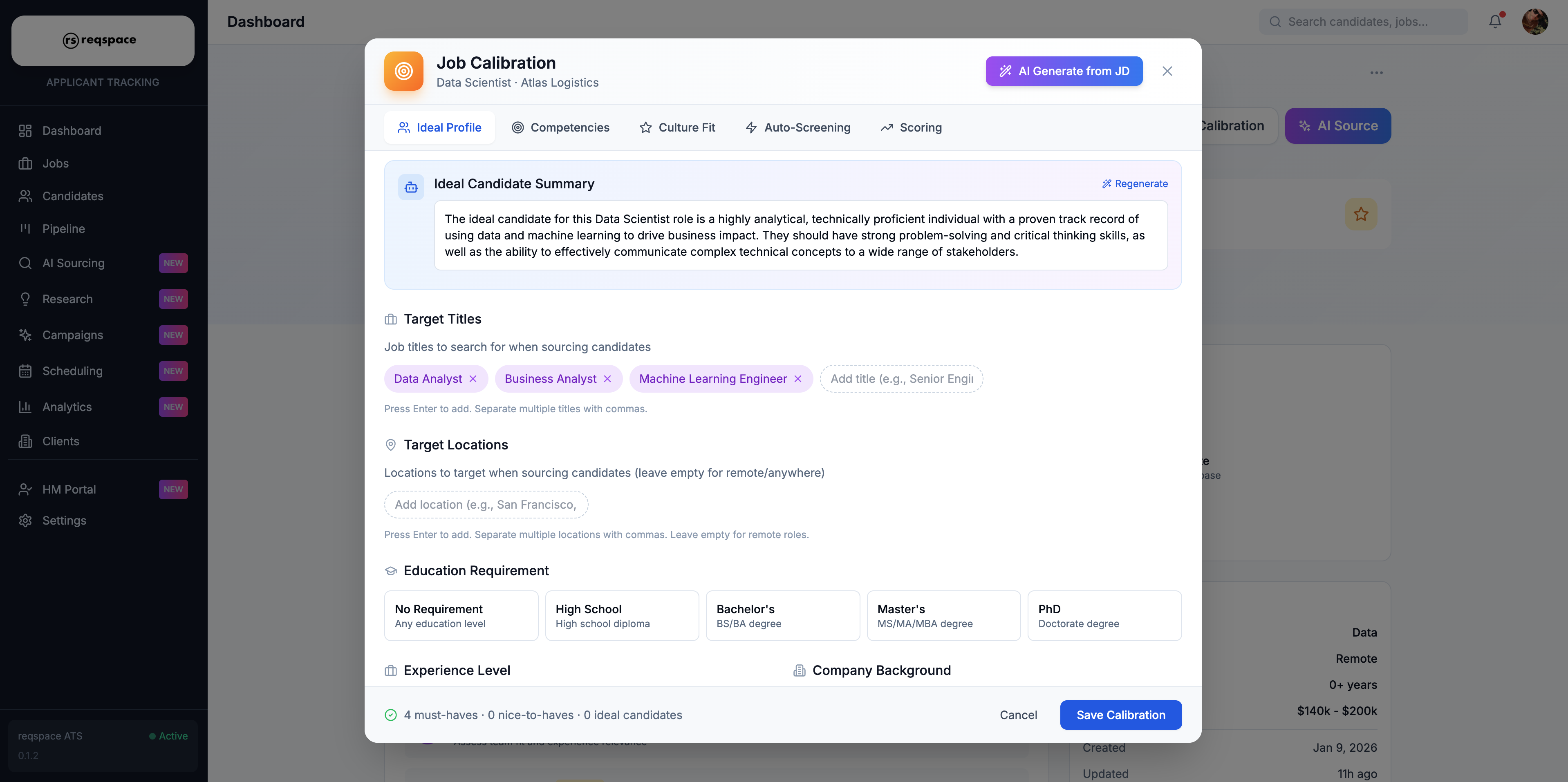Open the three-dot more options menu
1568x782 pixels.
click(1376, 73)
